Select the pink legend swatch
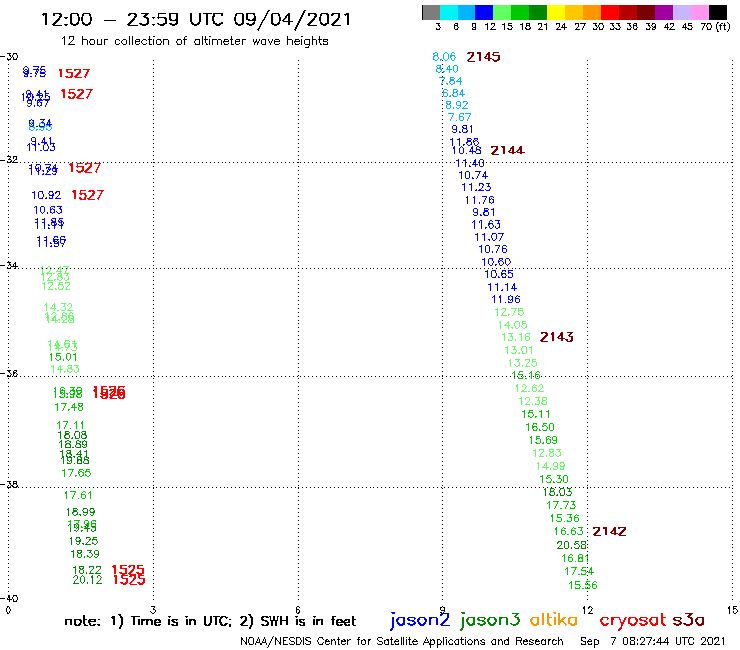Viewport: 740px width, 650px height. (x=699, y=12)
